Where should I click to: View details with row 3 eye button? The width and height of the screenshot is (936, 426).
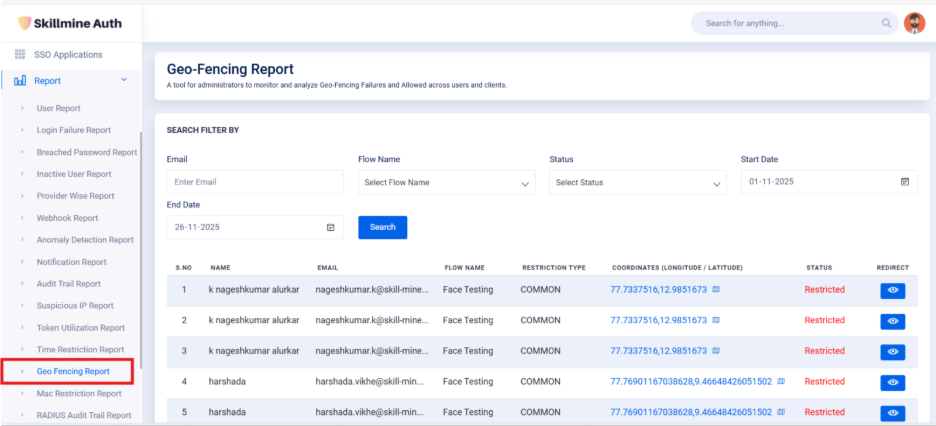tap(892, 352)
